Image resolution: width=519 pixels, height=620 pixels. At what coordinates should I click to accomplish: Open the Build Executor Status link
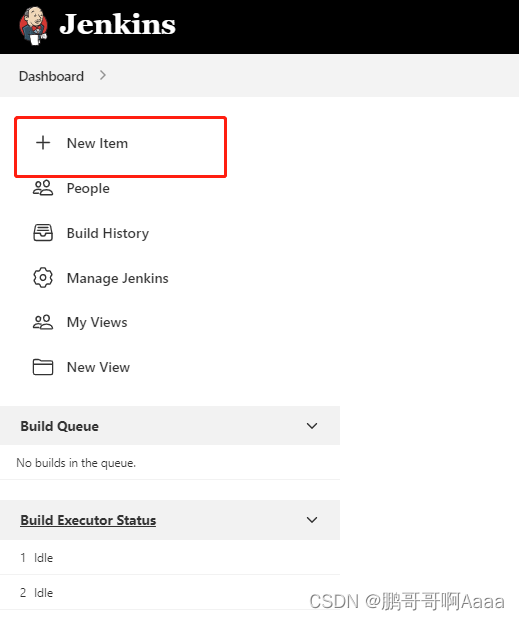click(88, 520)
